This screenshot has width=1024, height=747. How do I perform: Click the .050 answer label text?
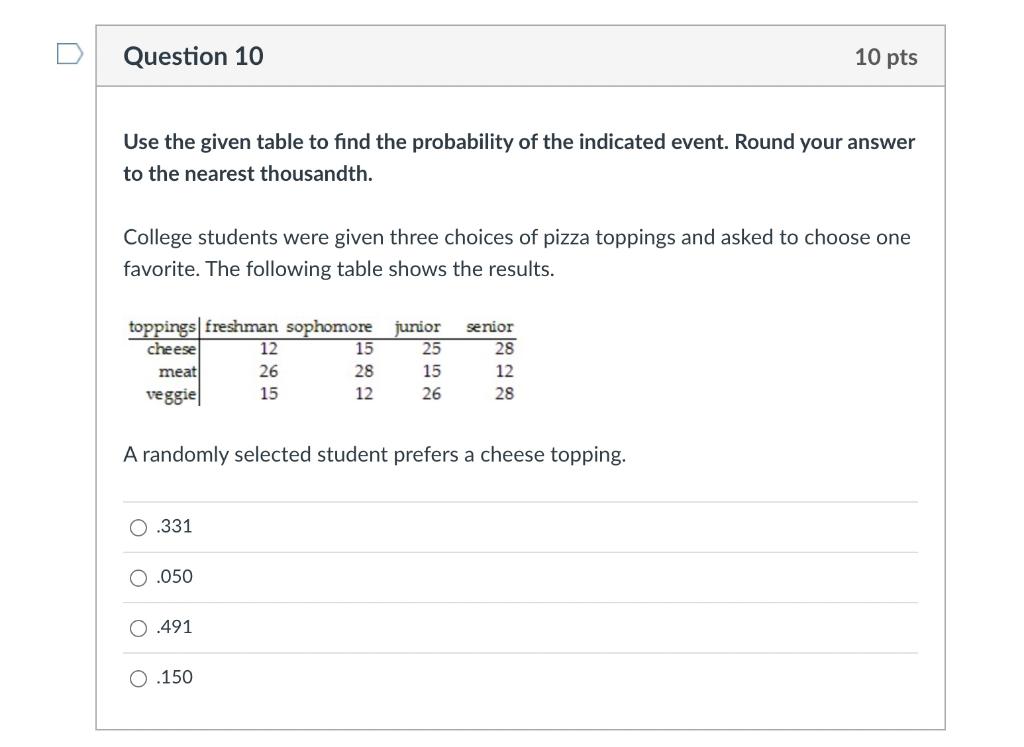[175, 576]
